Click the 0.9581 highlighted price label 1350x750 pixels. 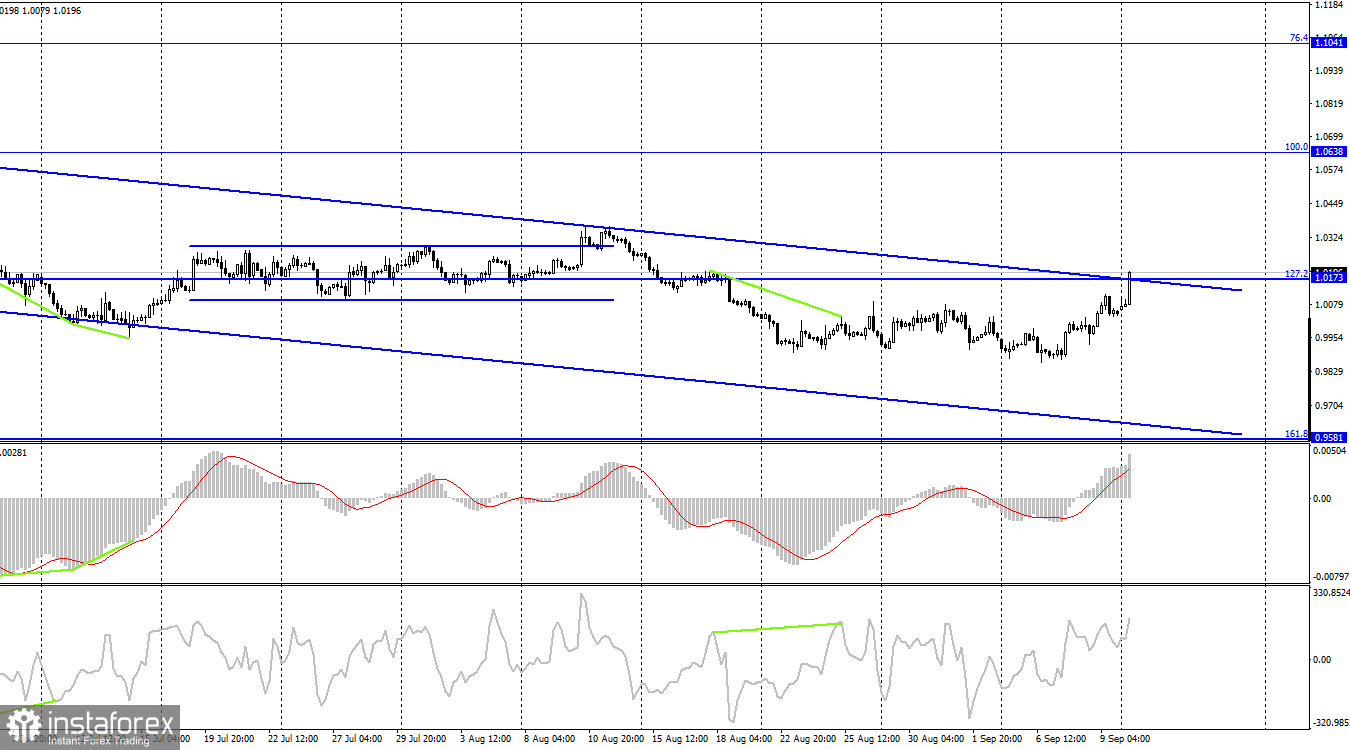[x=1330, y=437]
